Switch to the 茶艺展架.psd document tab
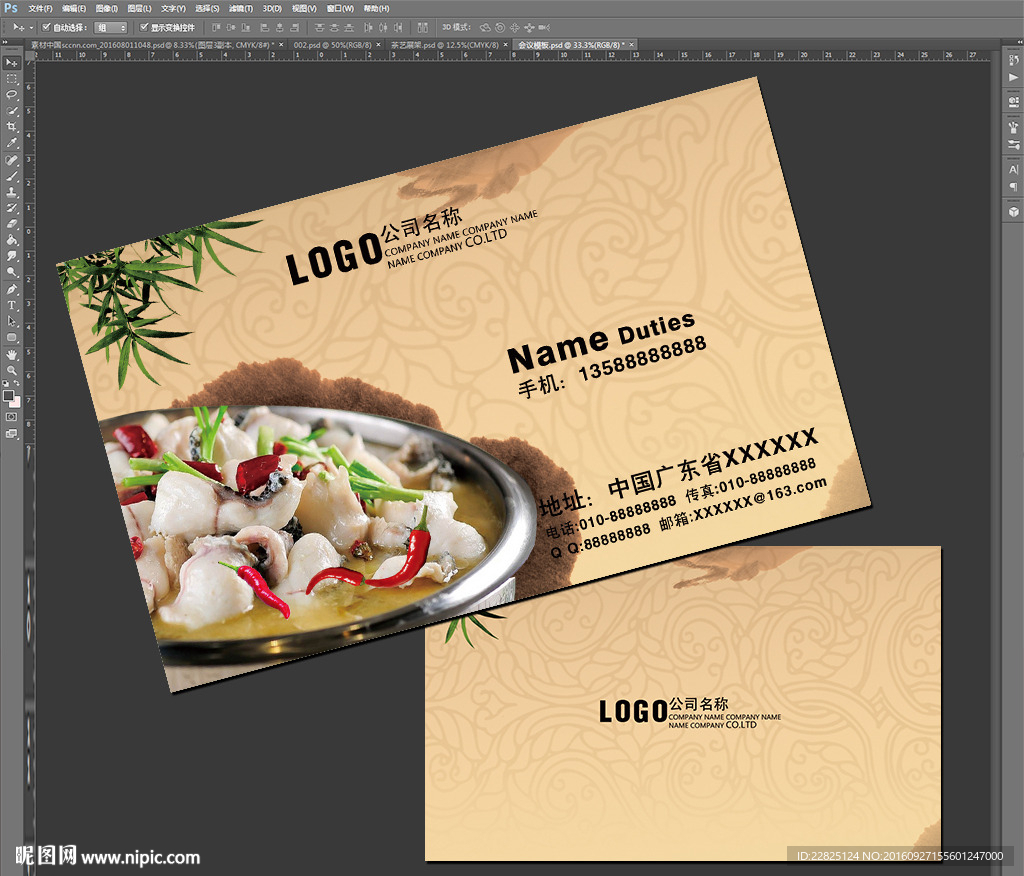Screen dimensions: 1024x876 tap(444, 45)
